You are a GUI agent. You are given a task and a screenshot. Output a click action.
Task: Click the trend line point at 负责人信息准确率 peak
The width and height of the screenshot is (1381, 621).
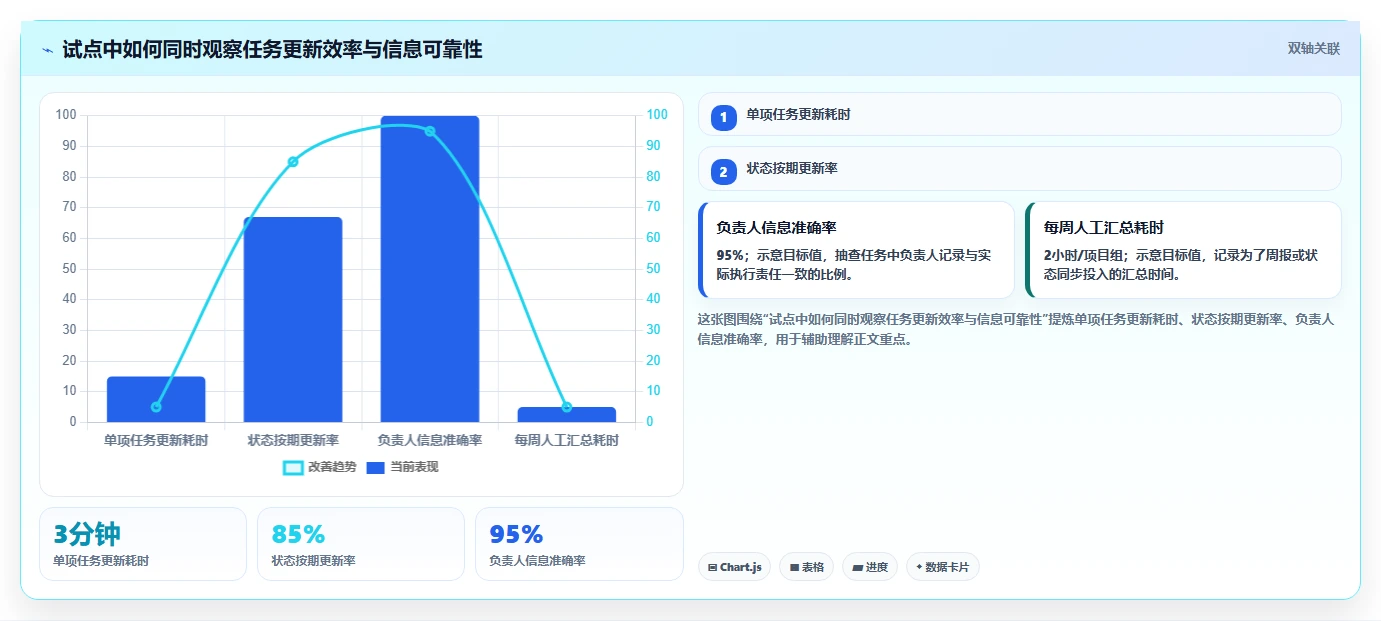click(430, 131)
